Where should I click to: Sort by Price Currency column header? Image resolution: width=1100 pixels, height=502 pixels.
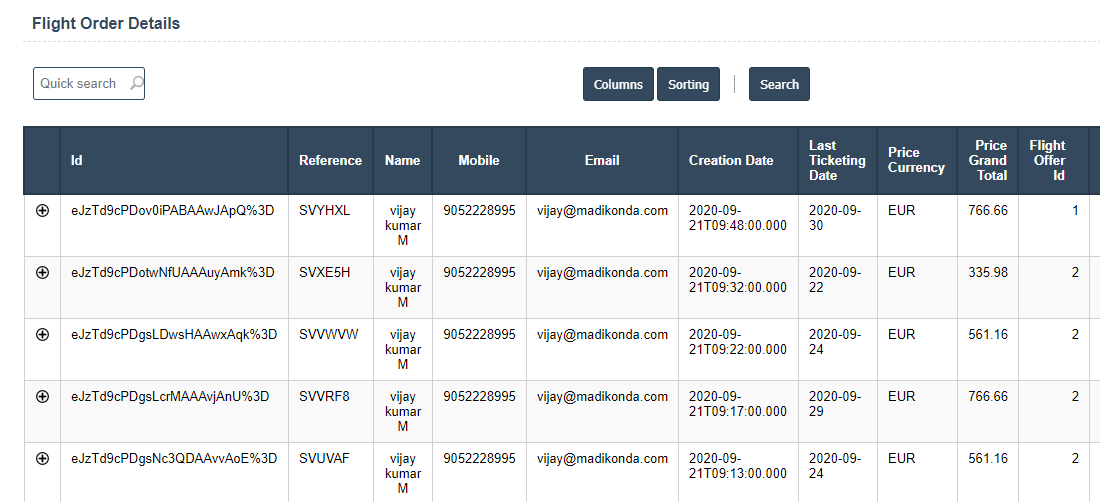(x=916, y=160)
